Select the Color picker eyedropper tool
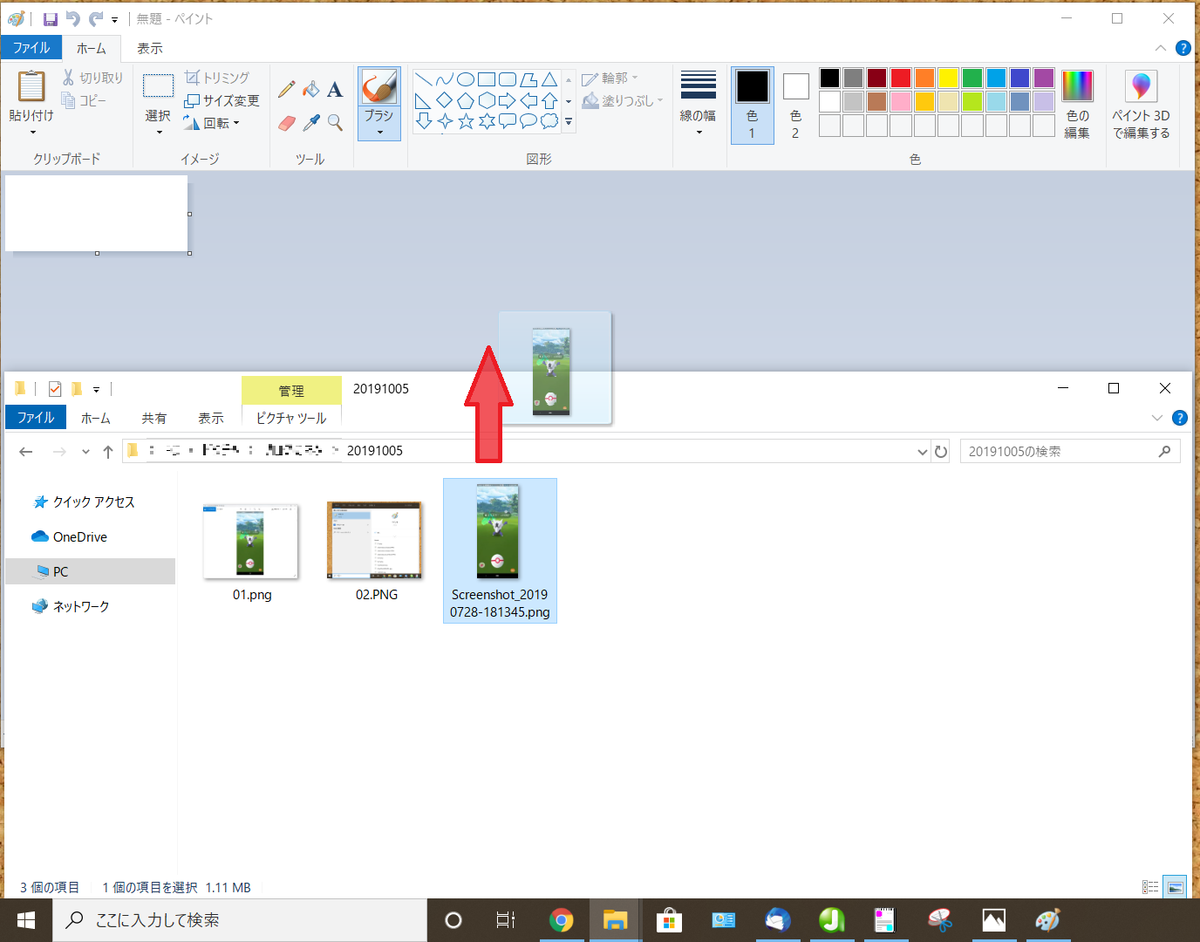The height and width of the screenshot is (942, 1200). click(x=310, y=123)
